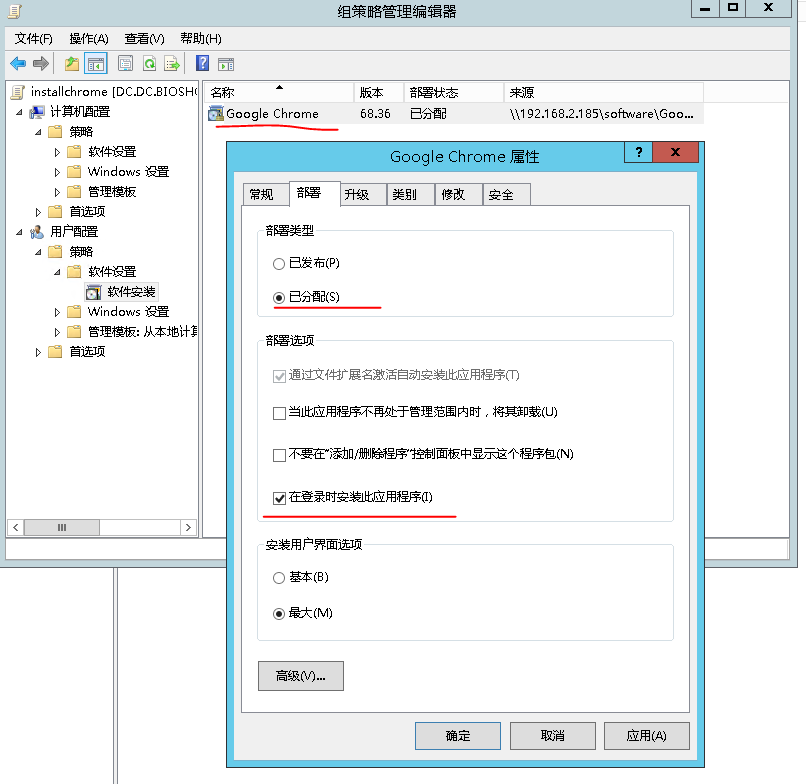Uncheck 在登录时安装此应用程序(I) checkbox
This screenshot has height=784, width=806.
[x=279, y=498]
